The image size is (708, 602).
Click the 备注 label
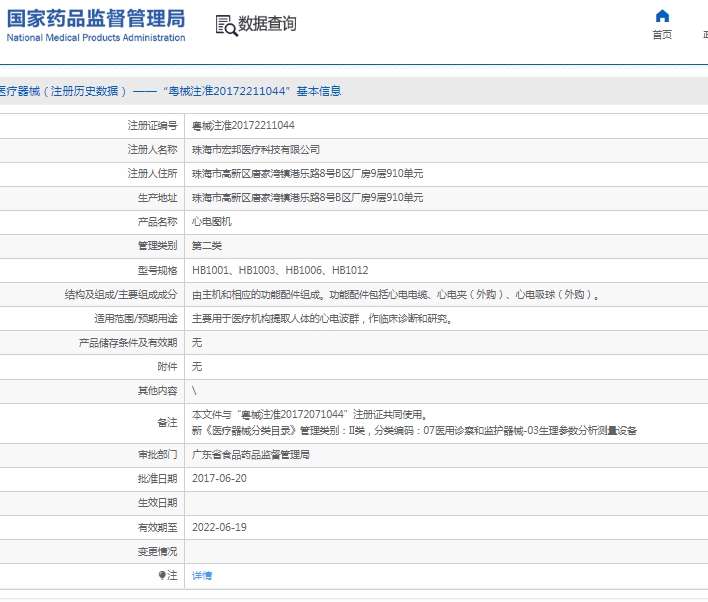tap(167, 423)
